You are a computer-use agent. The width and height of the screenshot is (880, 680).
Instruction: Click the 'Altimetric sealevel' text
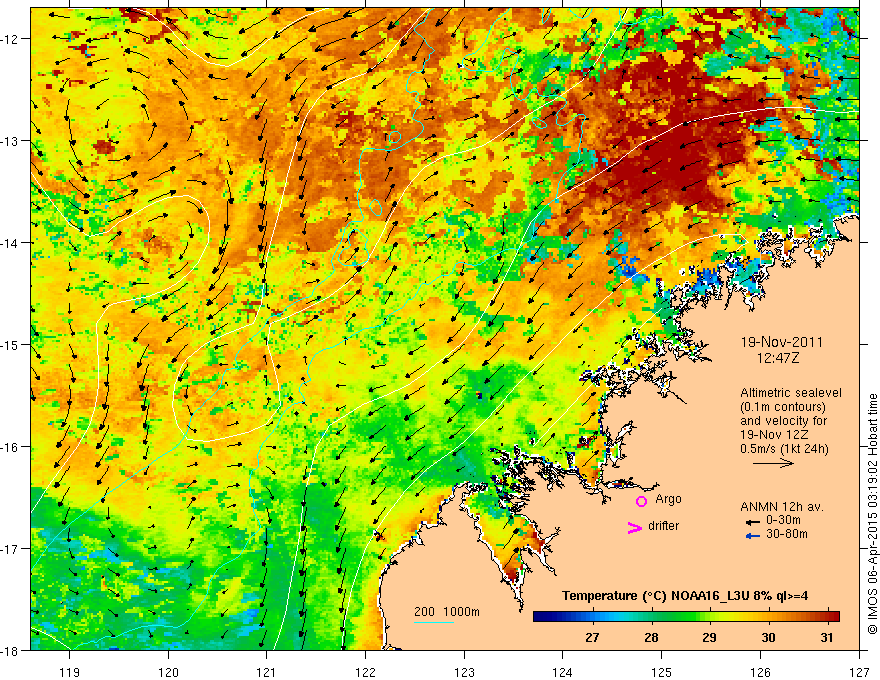[791, 393]
